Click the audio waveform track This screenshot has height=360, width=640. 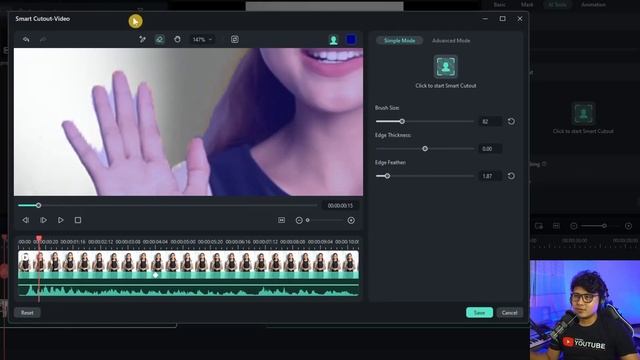189,290
